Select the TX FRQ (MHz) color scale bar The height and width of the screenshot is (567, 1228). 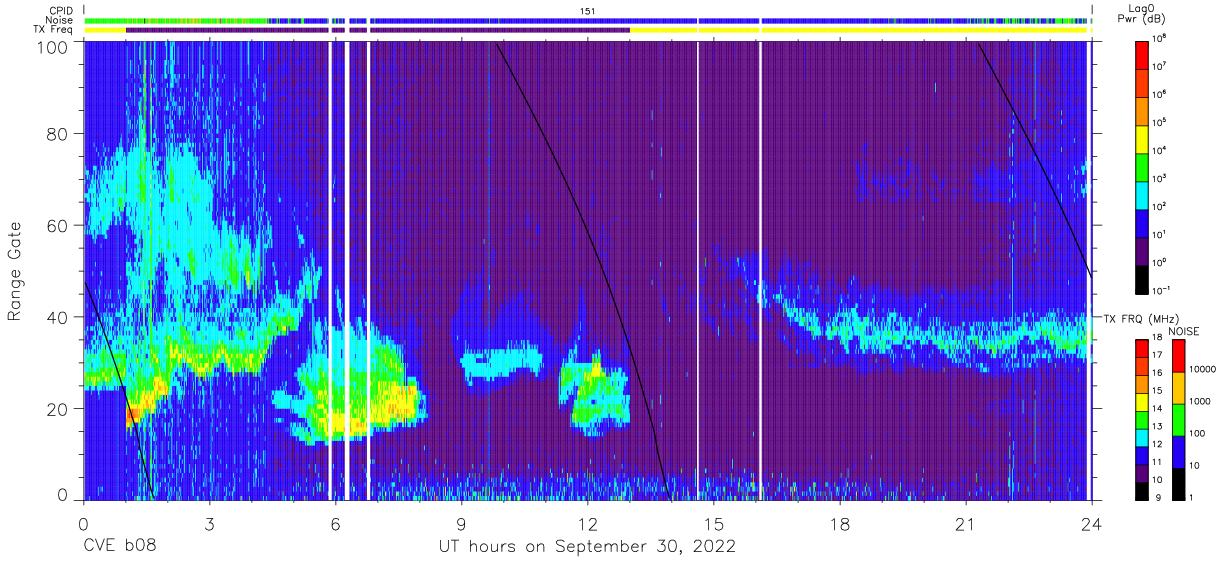point(1142,419)
